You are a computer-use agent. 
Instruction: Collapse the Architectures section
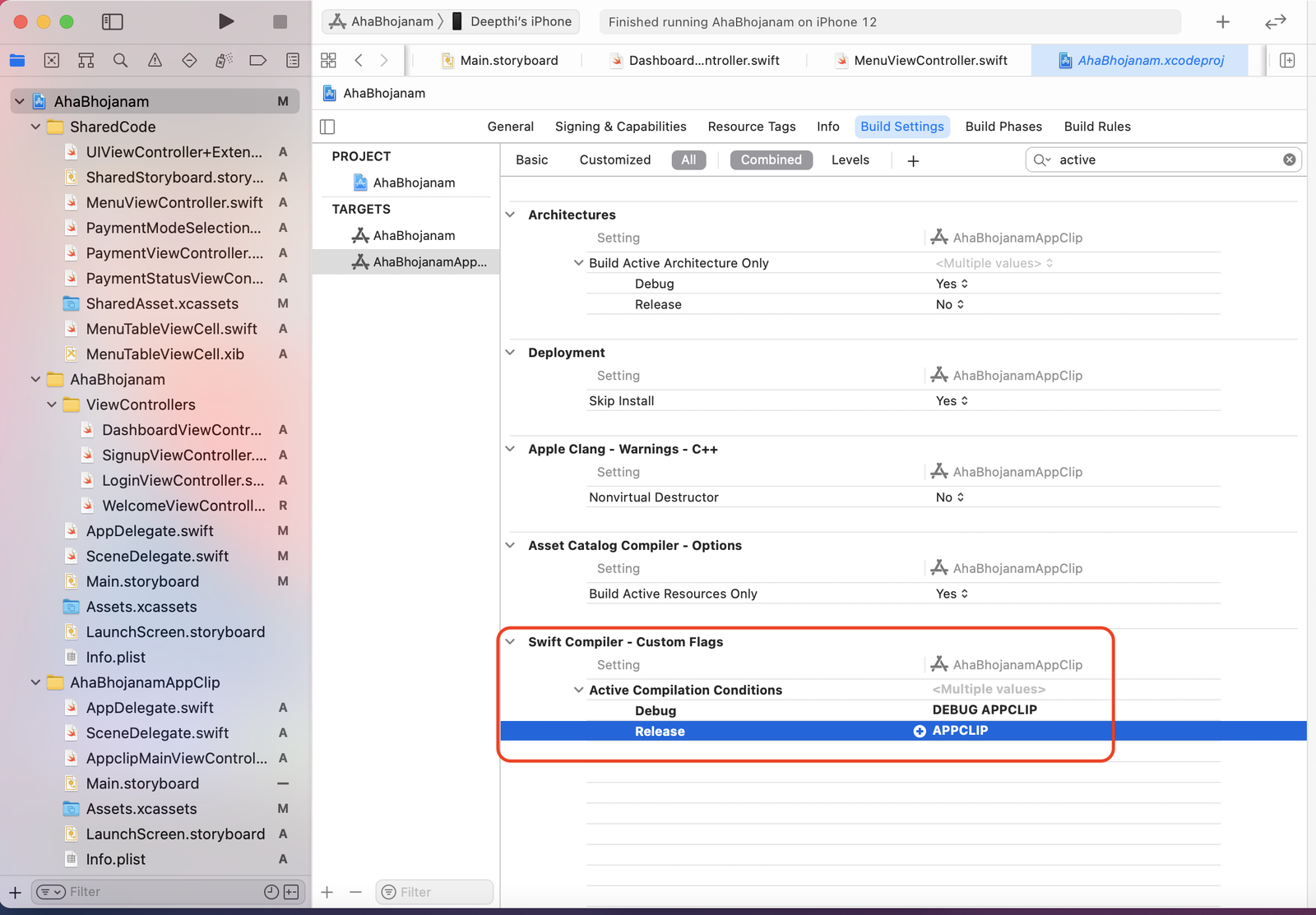[x=511, y=215]
